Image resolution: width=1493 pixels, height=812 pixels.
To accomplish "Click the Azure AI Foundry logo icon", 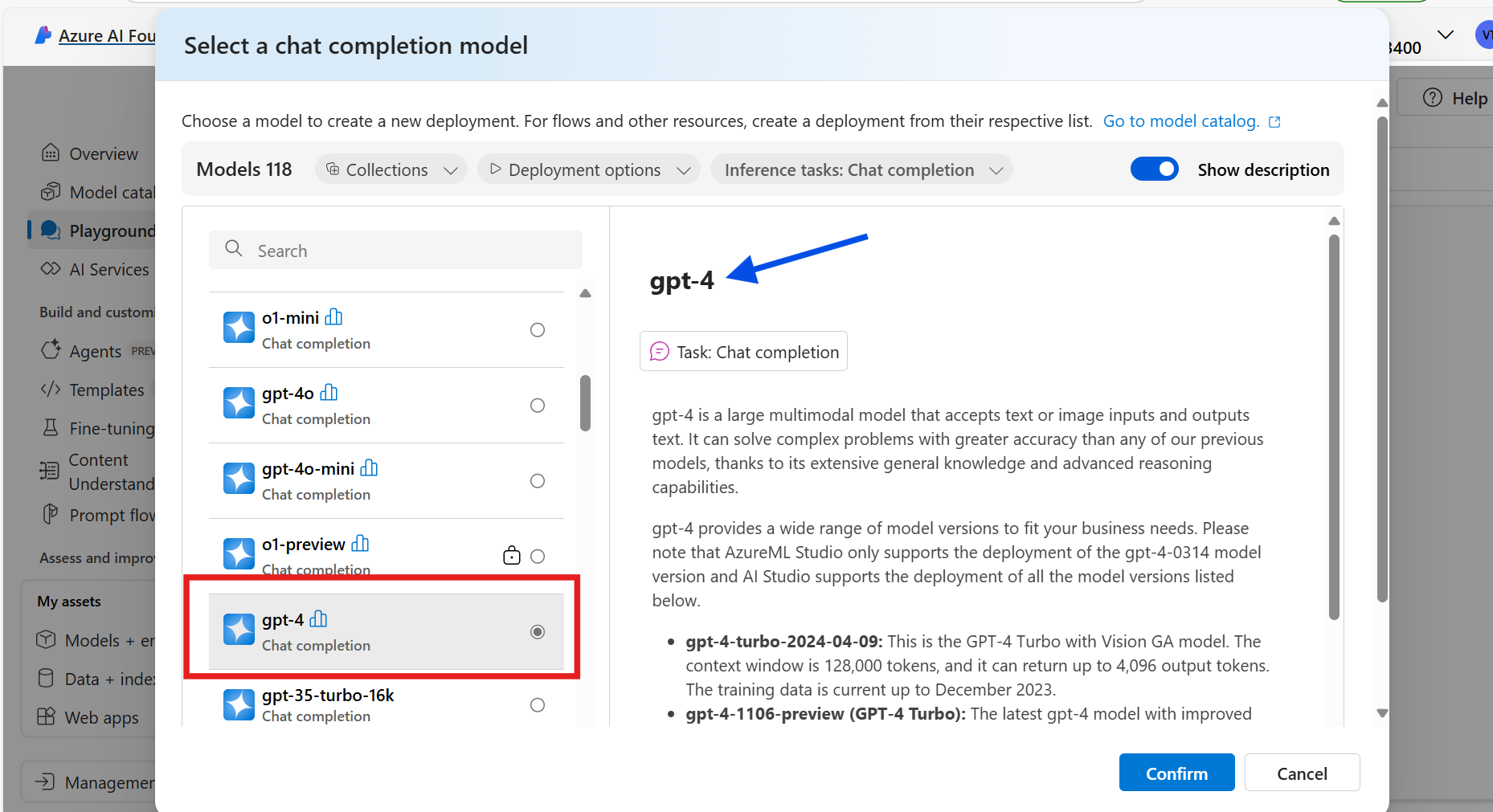I will coord(43,35).
